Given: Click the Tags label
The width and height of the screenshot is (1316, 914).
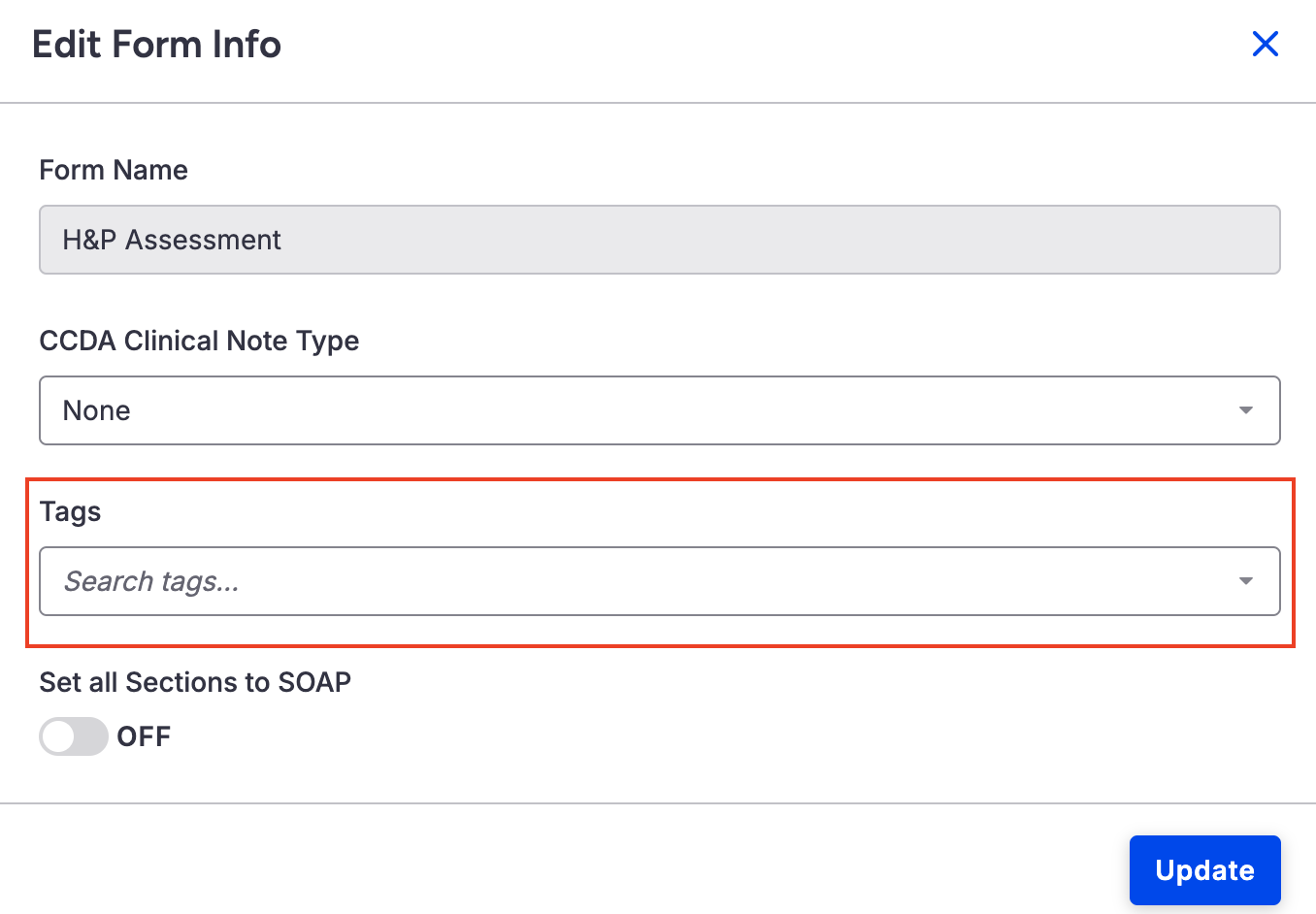Looking at the screenshot, I should (70, 511).
